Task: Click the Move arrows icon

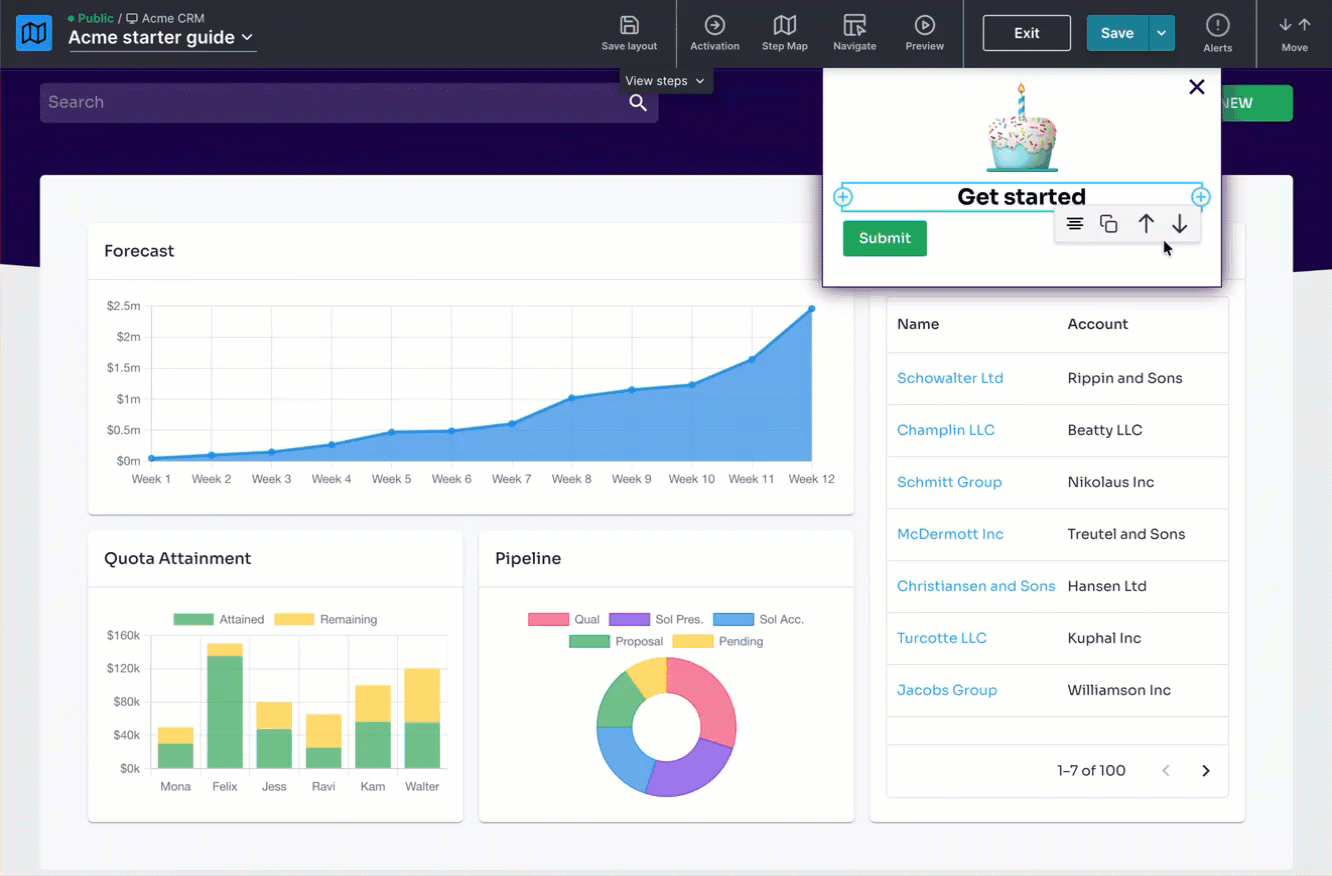Action: [x=1295, y=25]
